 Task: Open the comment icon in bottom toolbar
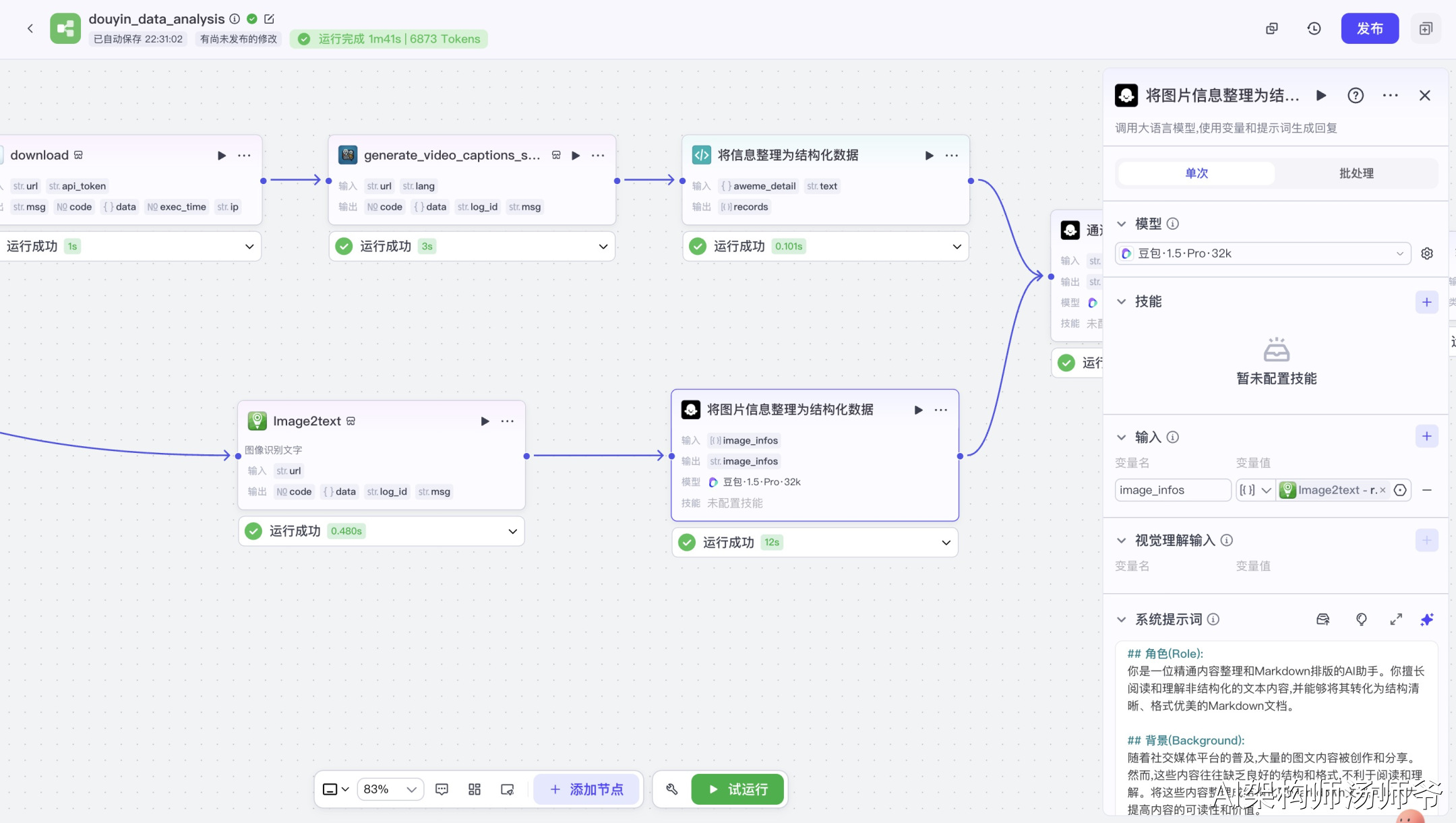[x=442, y=789]
